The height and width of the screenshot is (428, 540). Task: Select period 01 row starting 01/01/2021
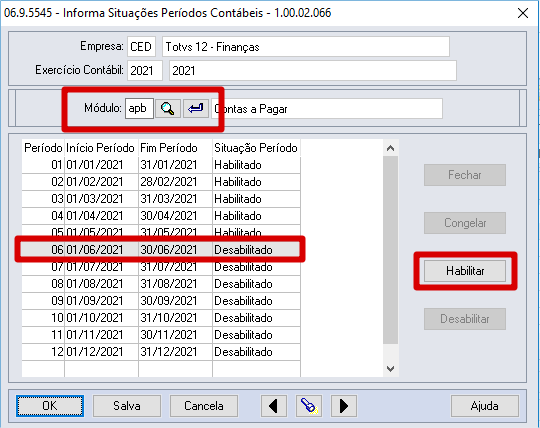click(161, 165)
